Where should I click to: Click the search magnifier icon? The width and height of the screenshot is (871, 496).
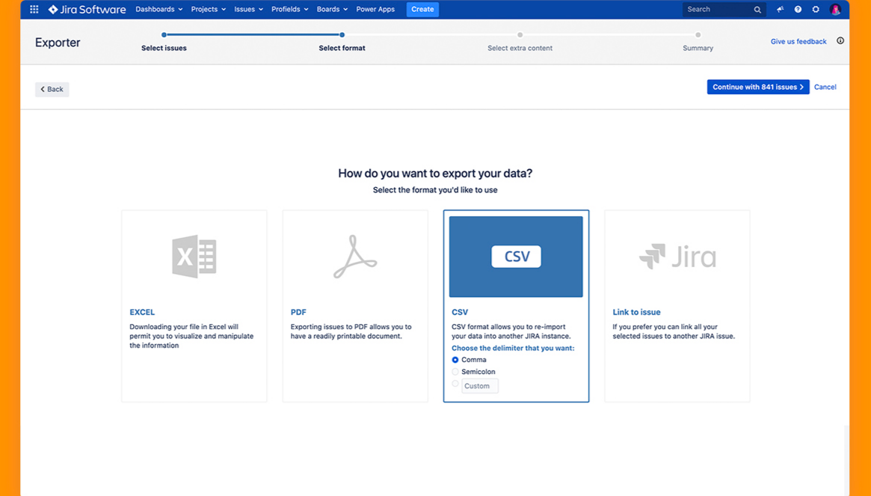tap(757, 9)
